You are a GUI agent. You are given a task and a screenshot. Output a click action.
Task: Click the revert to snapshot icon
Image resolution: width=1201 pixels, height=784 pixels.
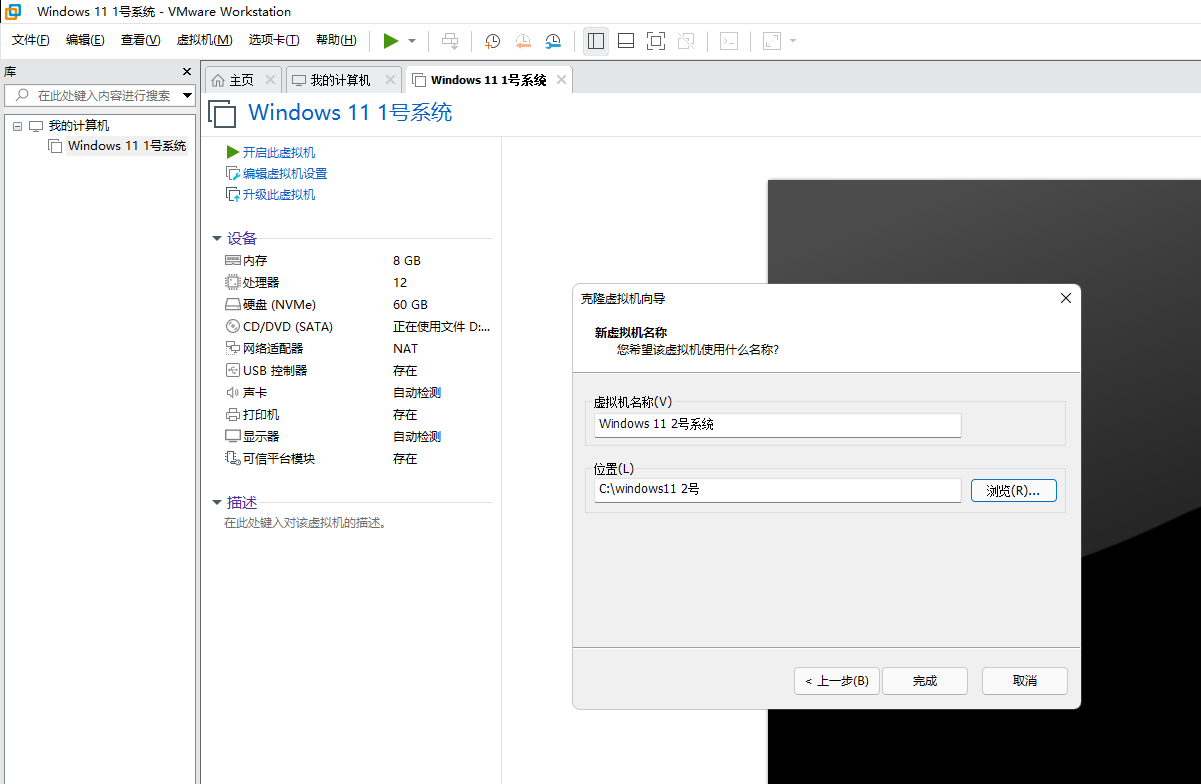(x=523, y=41)
